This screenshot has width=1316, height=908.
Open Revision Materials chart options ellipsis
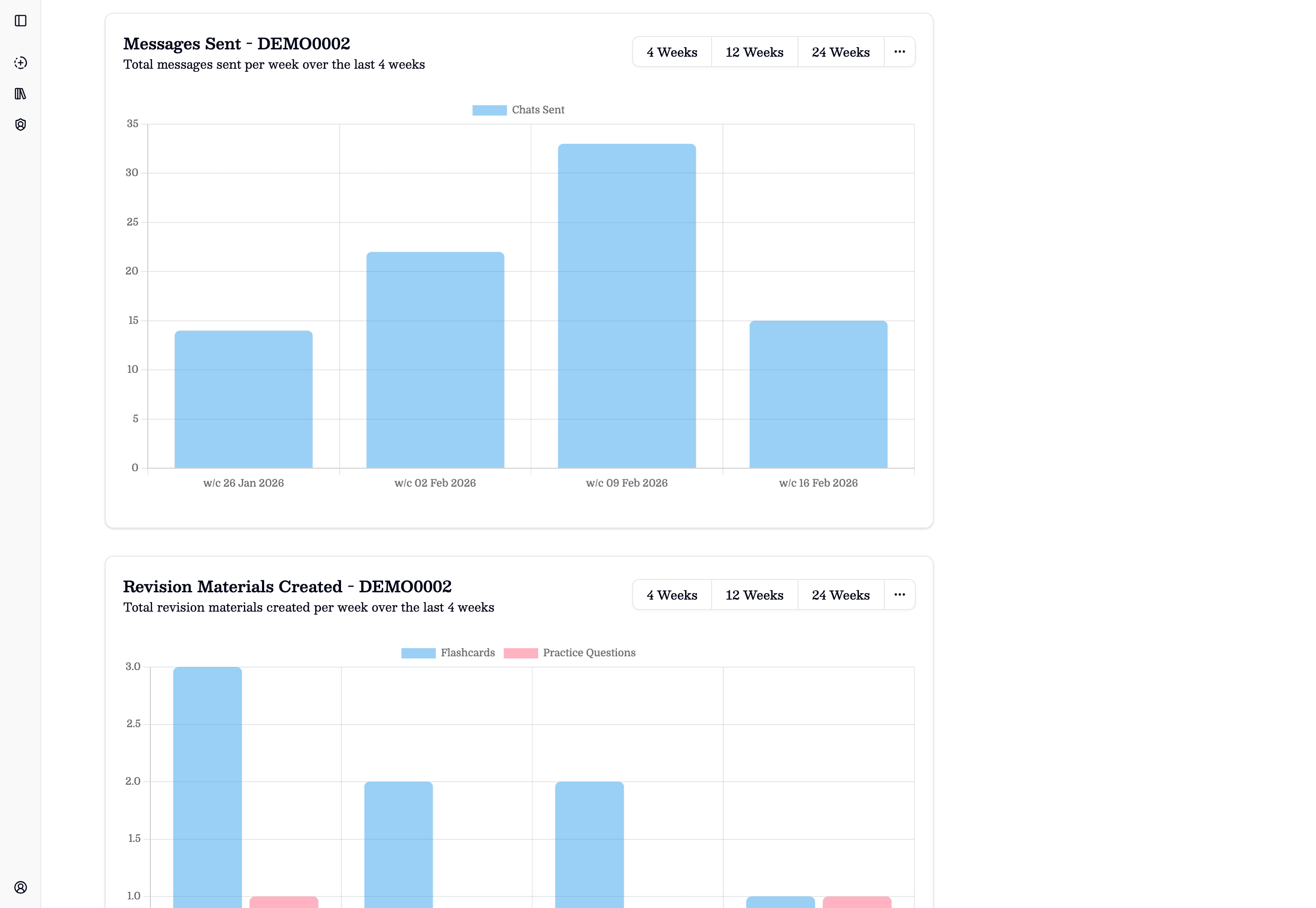[x=899, y=594]
